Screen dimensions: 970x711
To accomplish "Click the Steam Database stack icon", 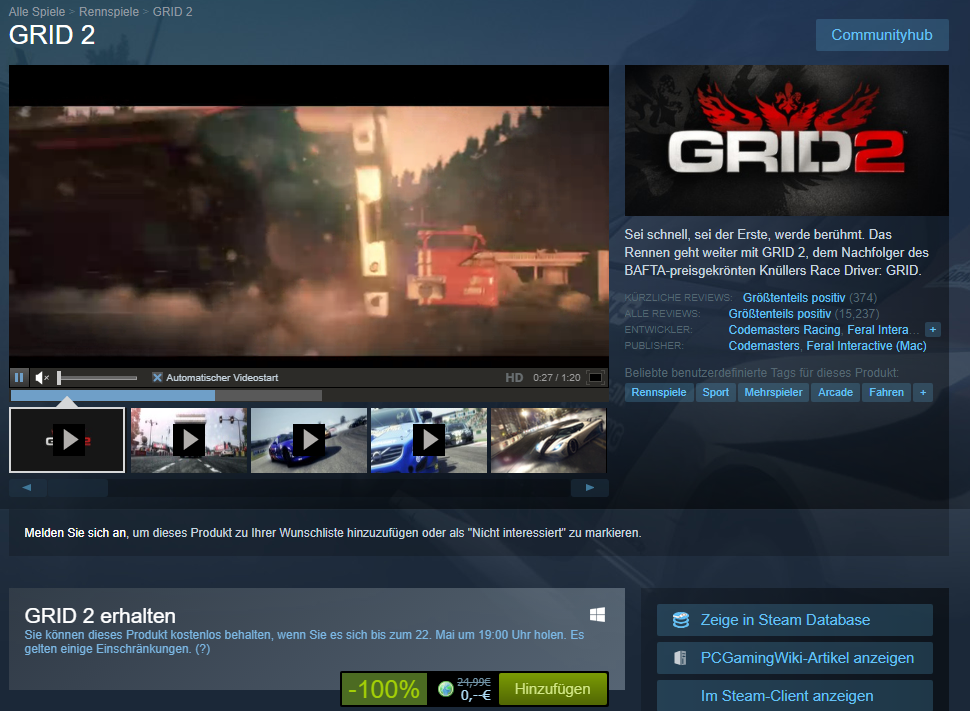I will 680,620.
